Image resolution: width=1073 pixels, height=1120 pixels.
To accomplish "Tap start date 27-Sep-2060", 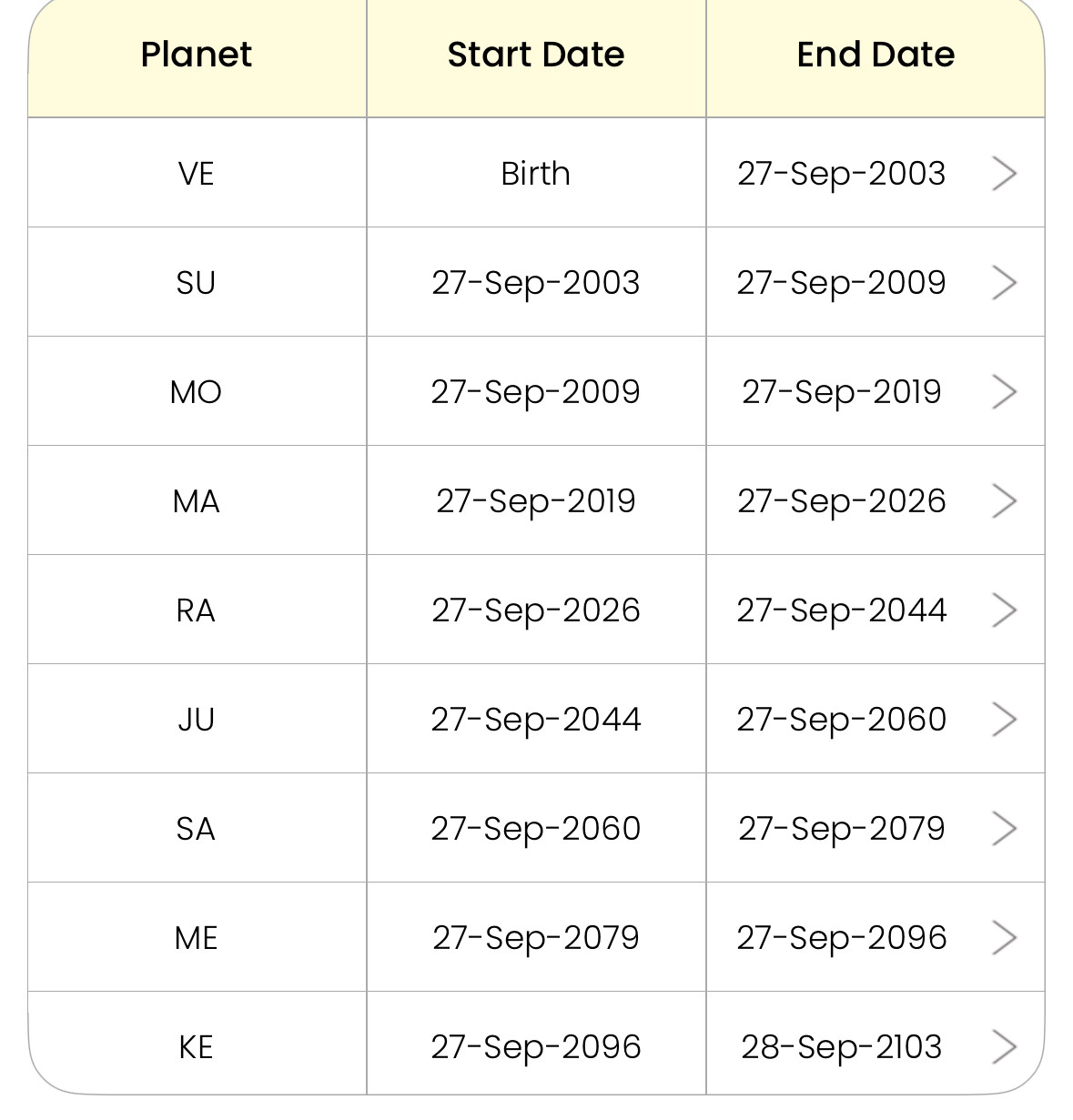I will tap(536, 828).
